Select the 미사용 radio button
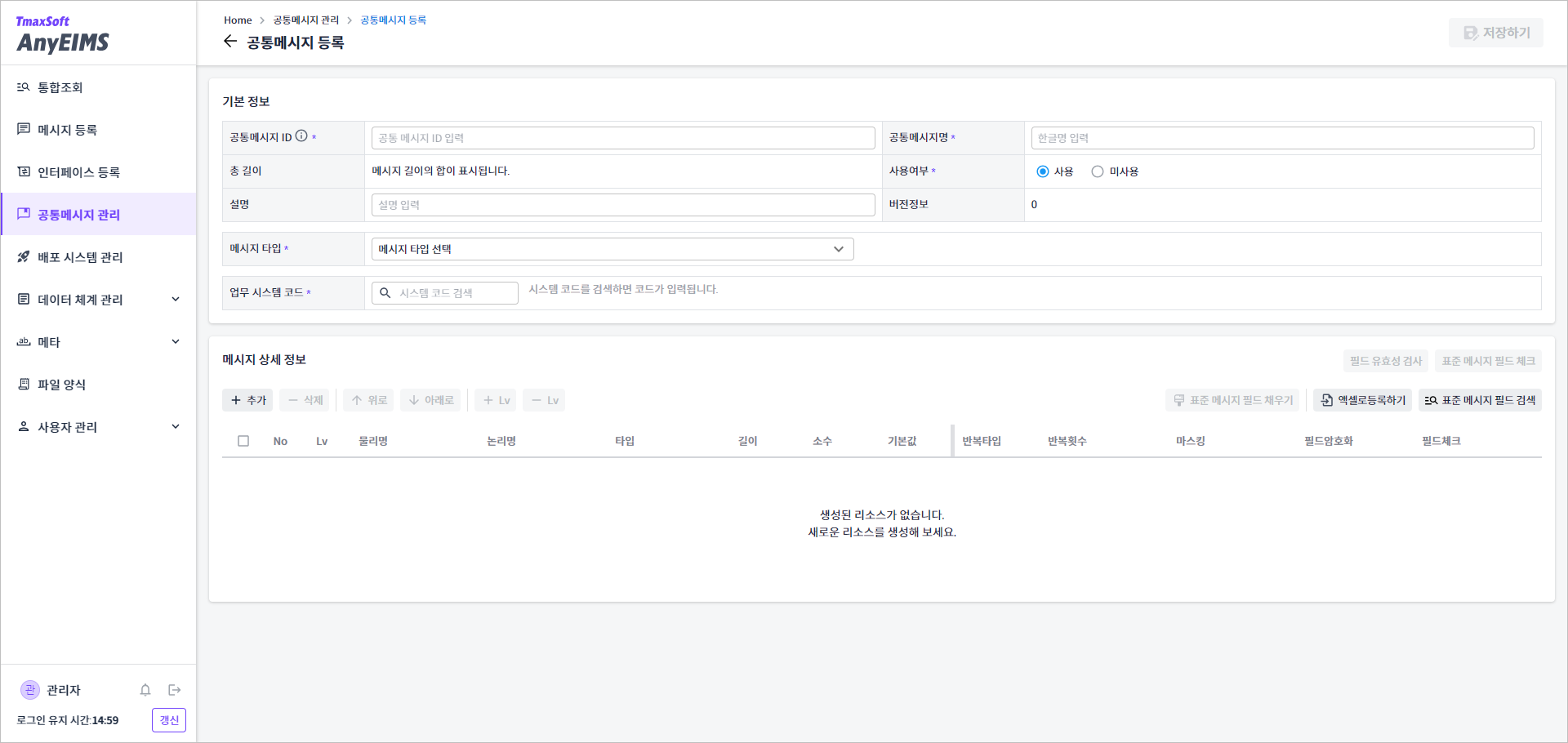This screenshot has height=743, width=1568. click(1098, 171)
